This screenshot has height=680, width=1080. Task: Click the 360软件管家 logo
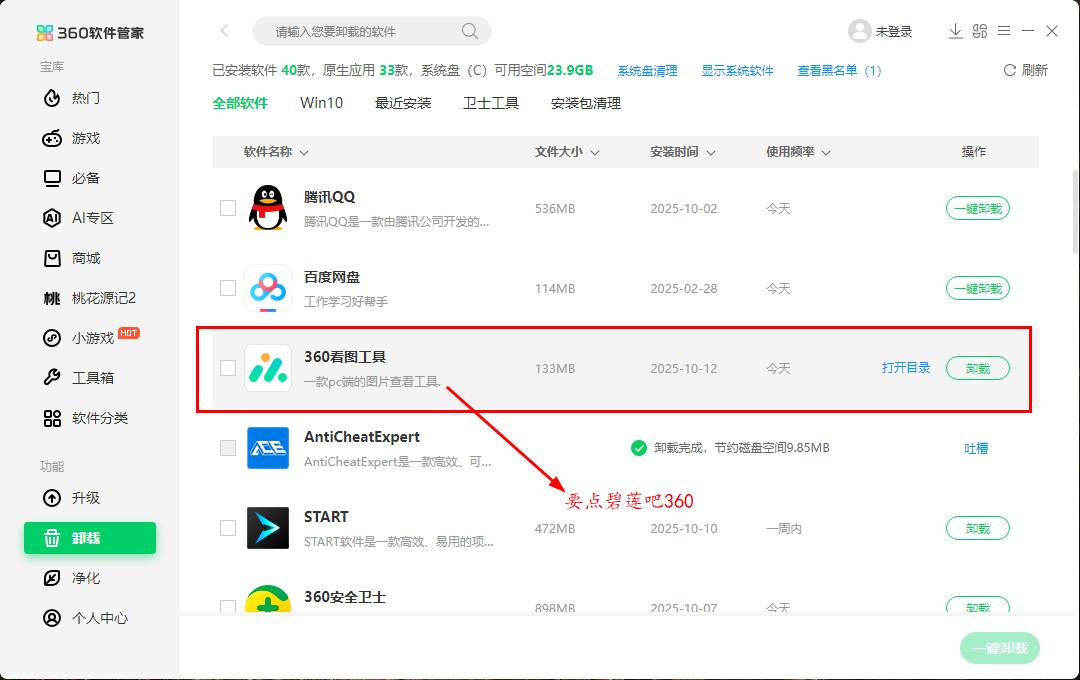[90, 32]
